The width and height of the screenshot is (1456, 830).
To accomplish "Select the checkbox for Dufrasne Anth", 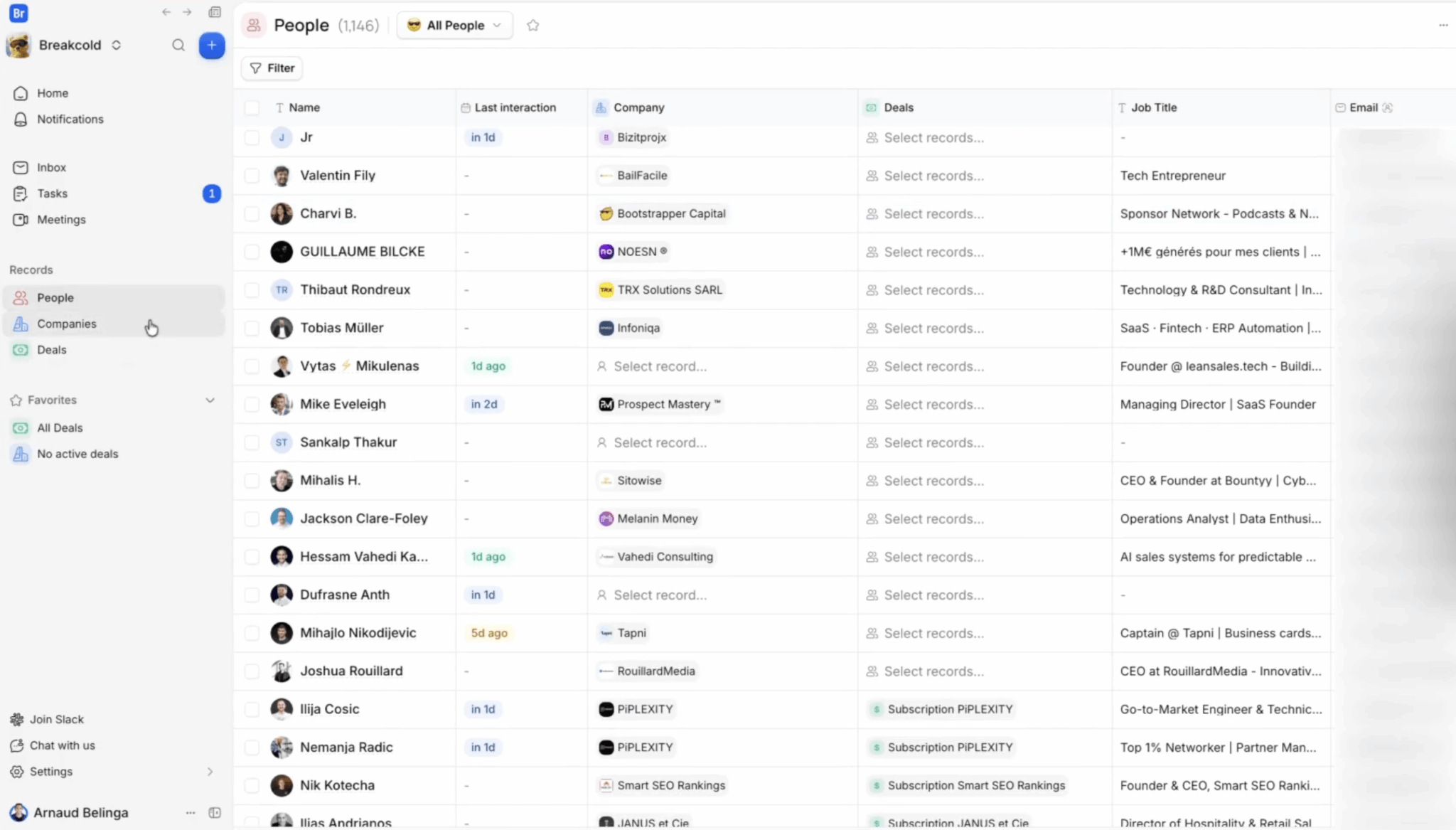I will pyautogui.click(x=252, y=595).
